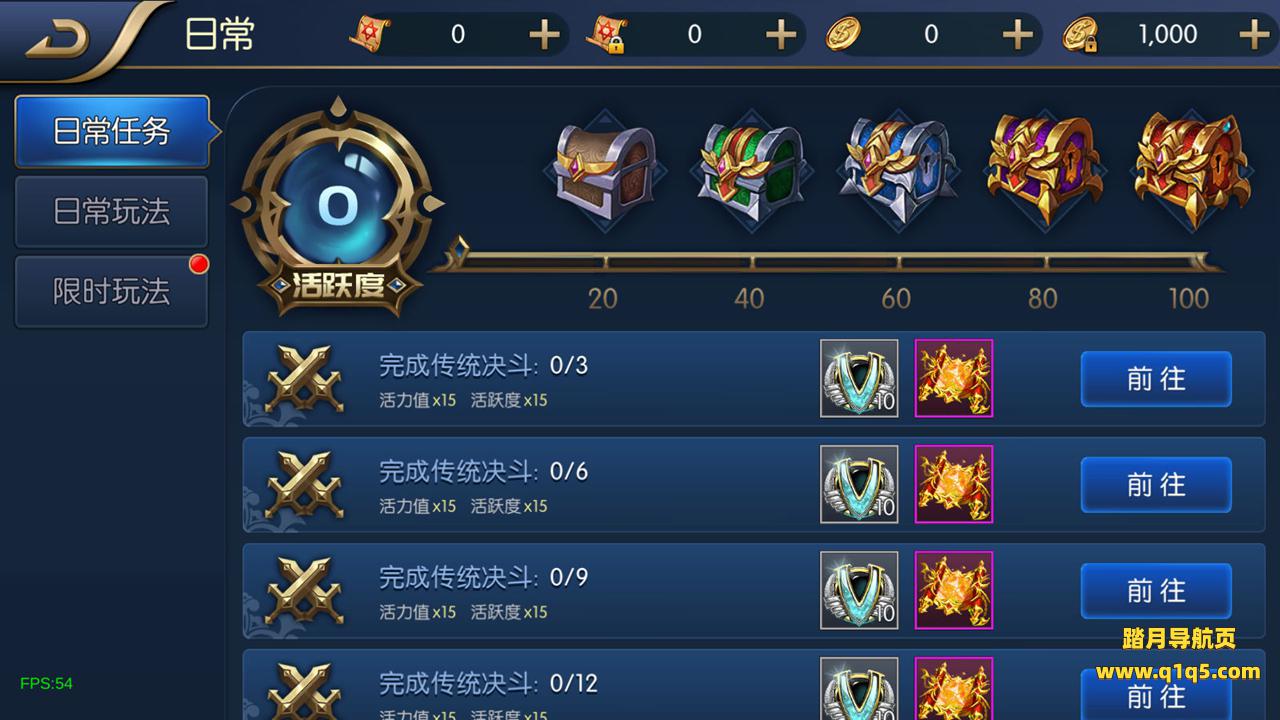The height and width of the screenshot is (720, 1280).
Task: Click 前往 for the 0/3 duel task
Action: 1156,379
